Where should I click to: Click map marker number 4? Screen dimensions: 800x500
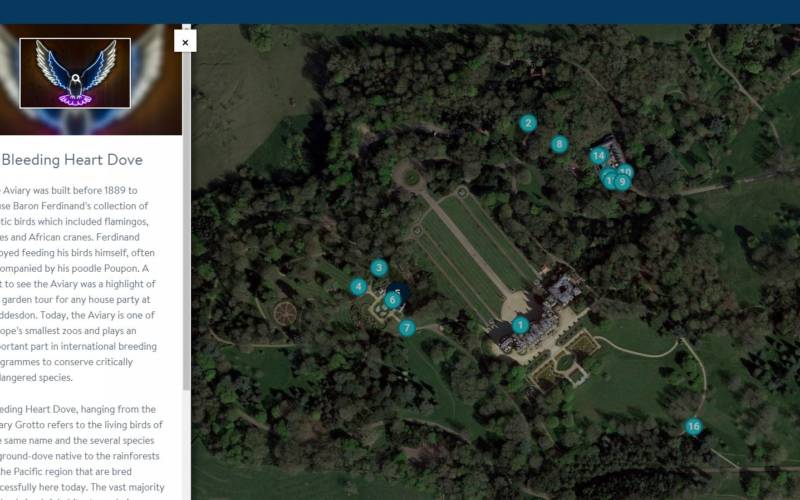(x=358, y=287)
